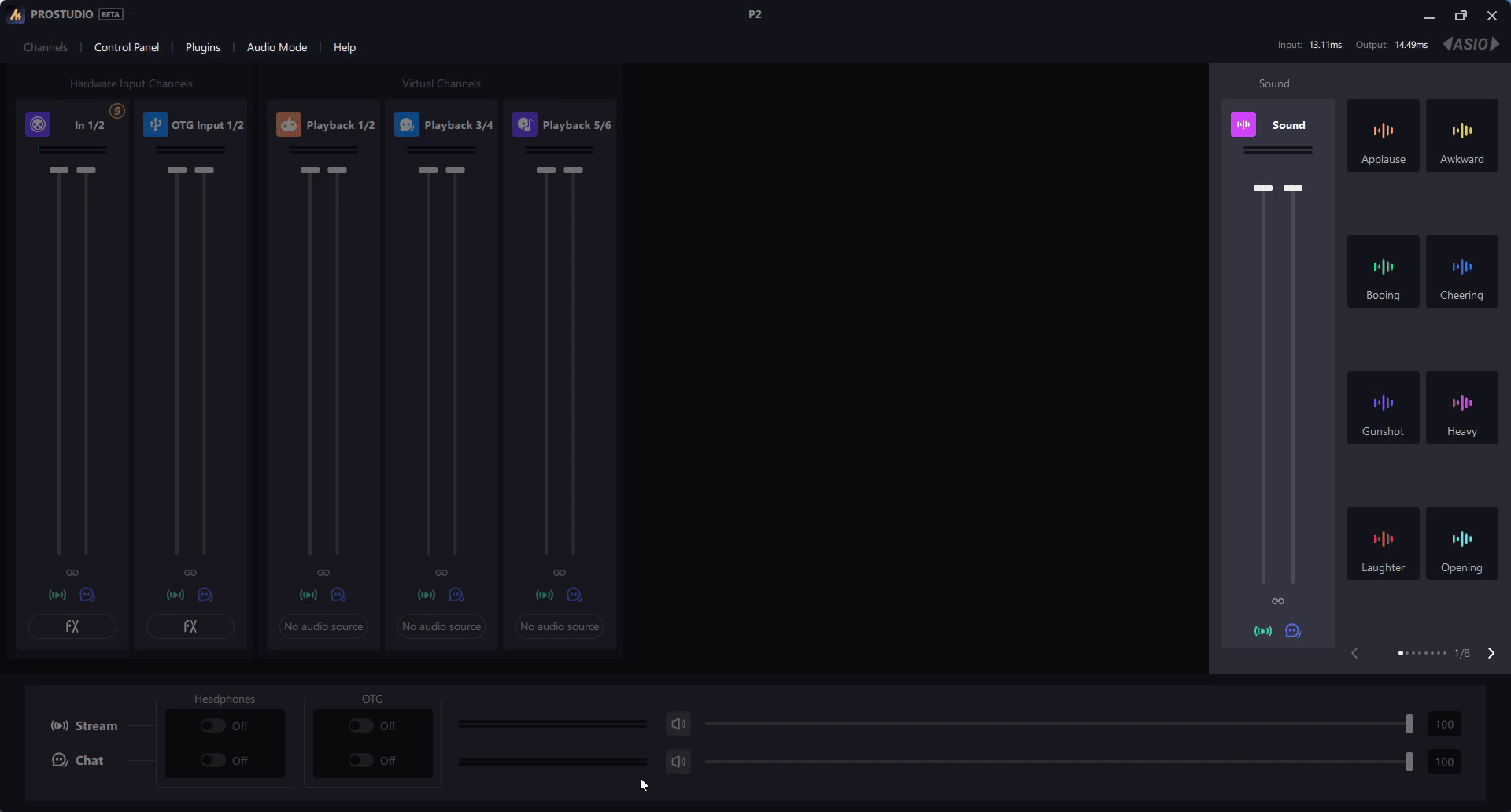Open audio source selector for Playback 1/2
The height and width of the screenshot is (812, 1511).
pyautogui.click(x=323, y=626)
